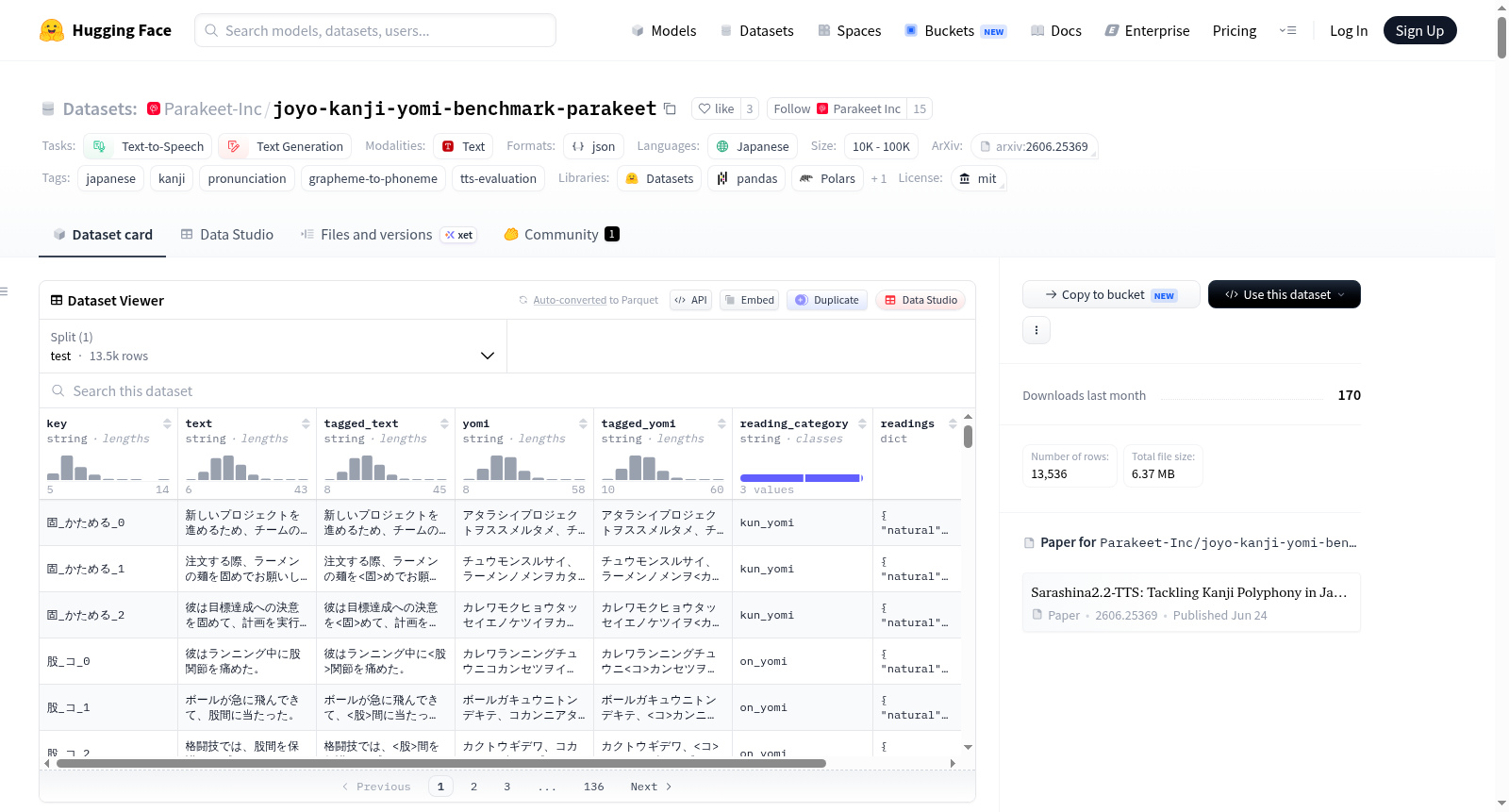The image size is (1509, 812).
Task: Click the Log In link
Action: point(1349,30)
